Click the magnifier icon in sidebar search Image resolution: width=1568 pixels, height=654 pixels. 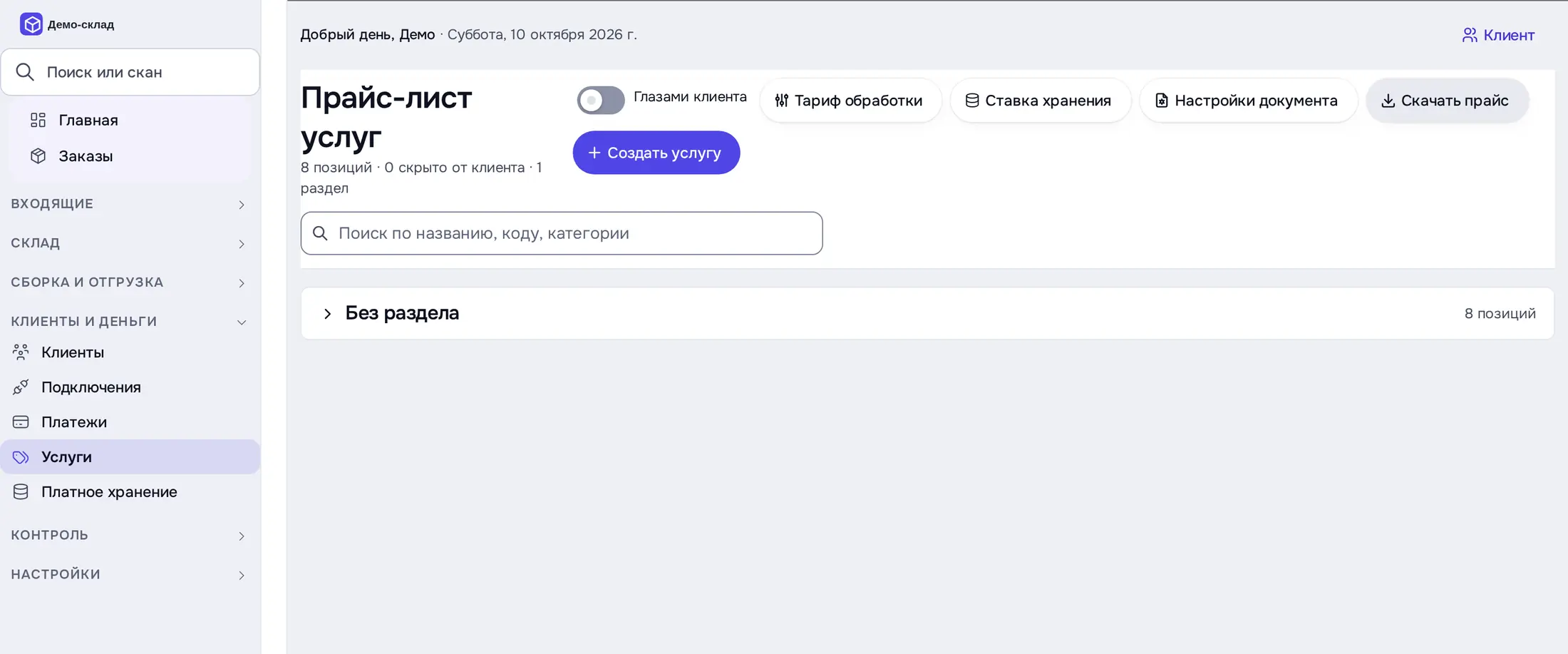tap(25, 72)
